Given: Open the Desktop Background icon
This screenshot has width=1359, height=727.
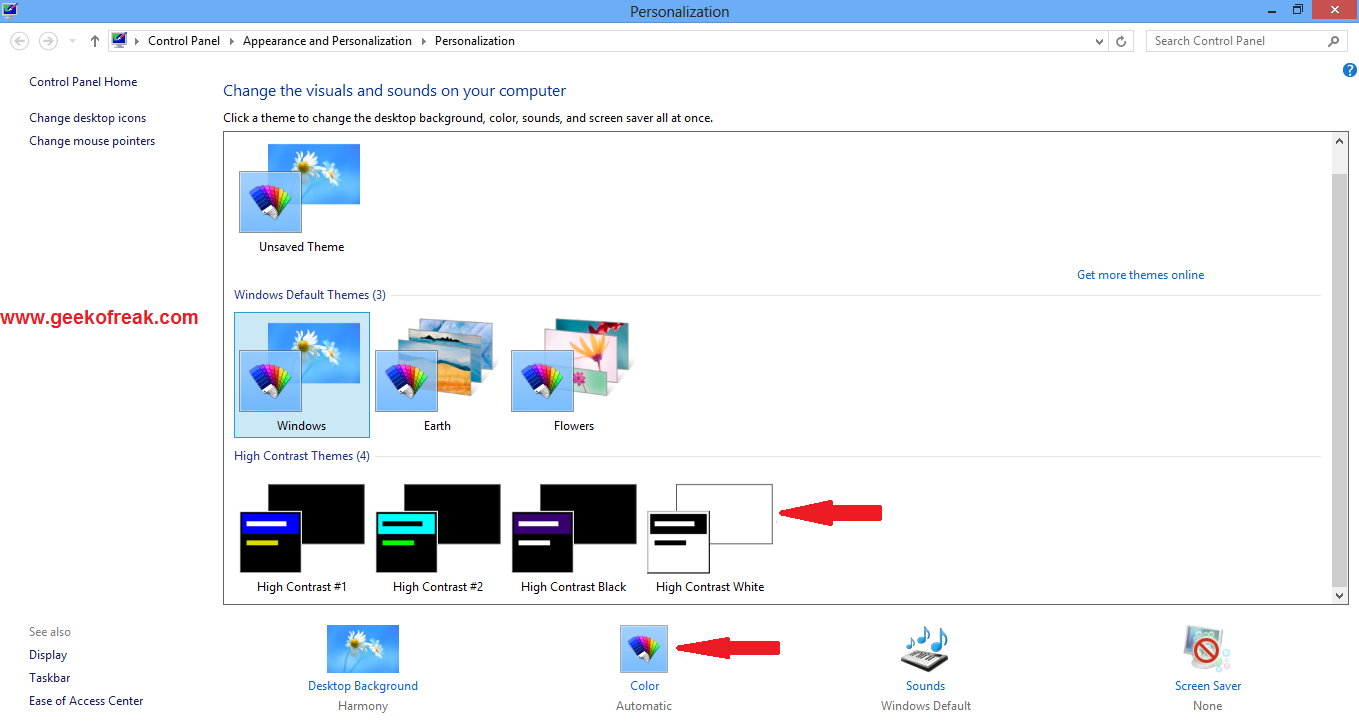Looking at the screenshot, I should click(x=363, y=649).
